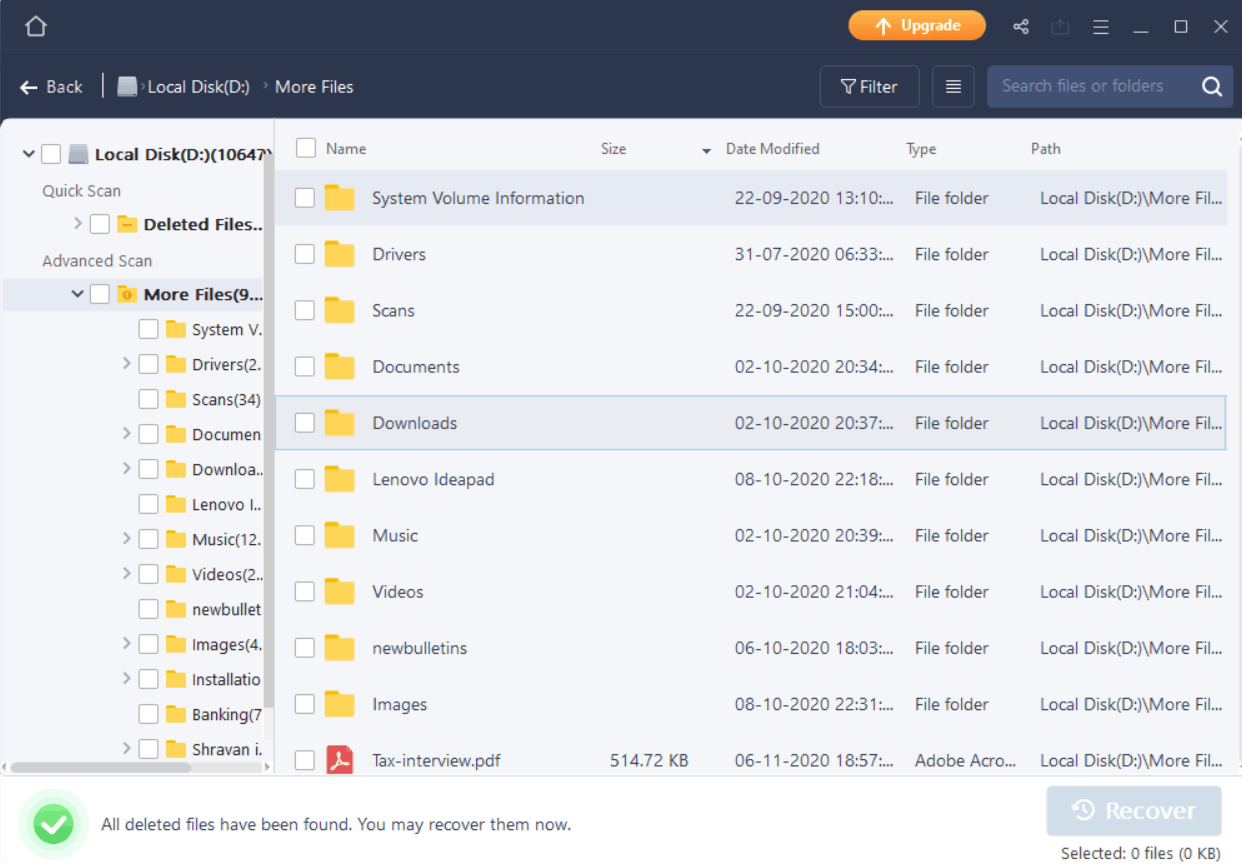Click the green checkmark status icon
Viewport: 1242px width, 865px height.
[53, 824]
